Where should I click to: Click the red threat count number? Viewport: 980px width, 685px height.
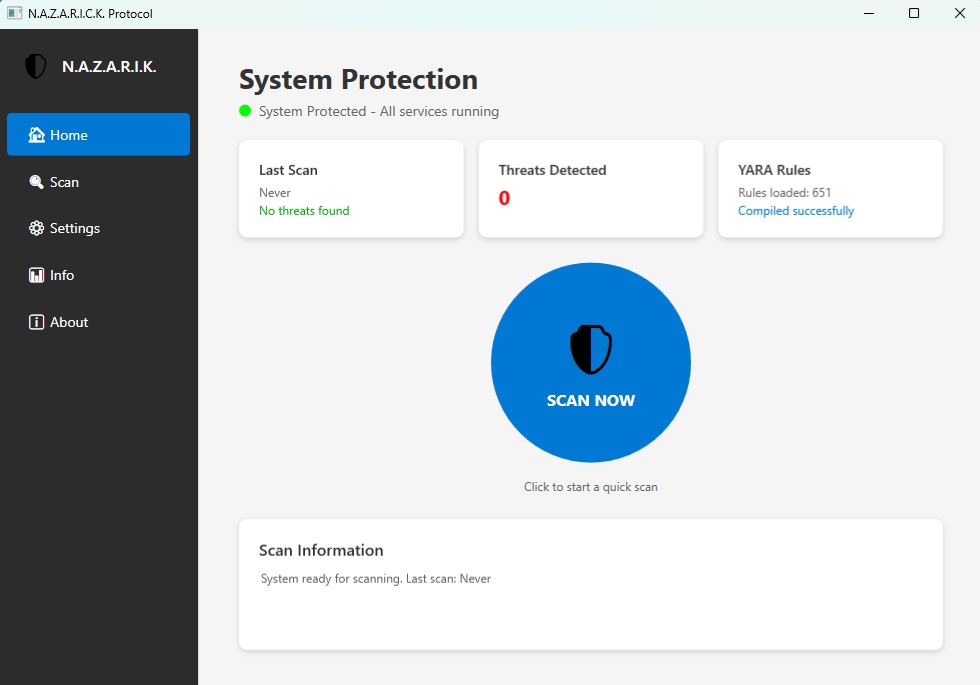pyautogui.click(x=504, y=198)
